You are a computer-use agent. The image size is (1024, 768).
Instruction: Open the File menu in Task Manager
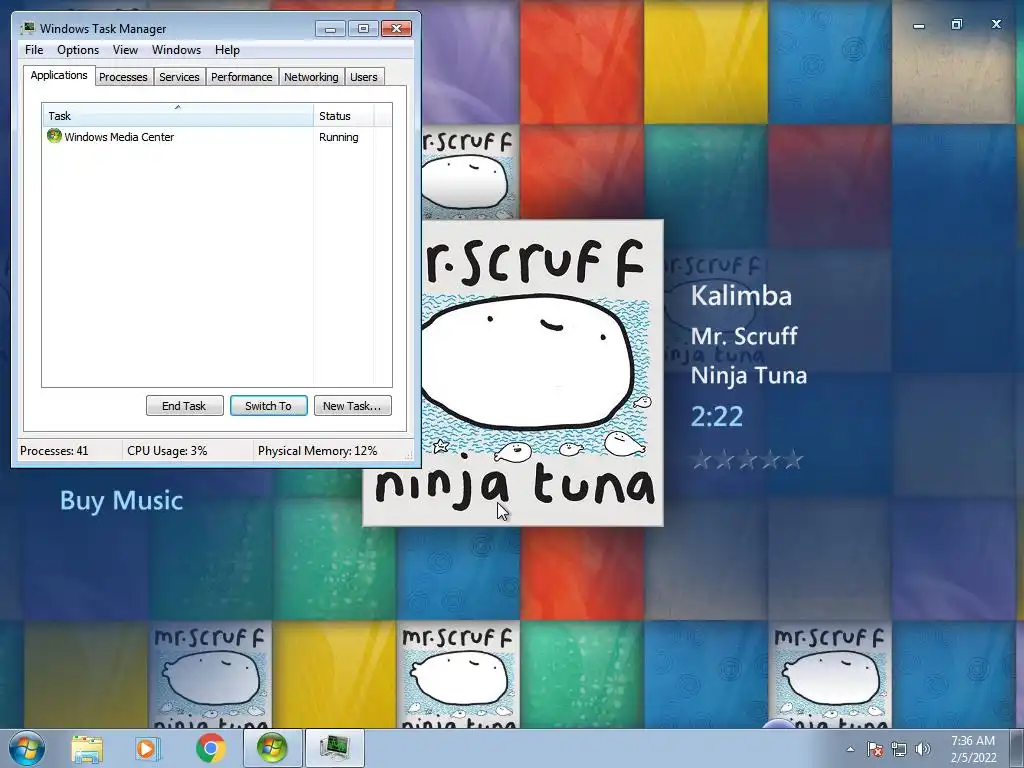[x=34, y=50]
